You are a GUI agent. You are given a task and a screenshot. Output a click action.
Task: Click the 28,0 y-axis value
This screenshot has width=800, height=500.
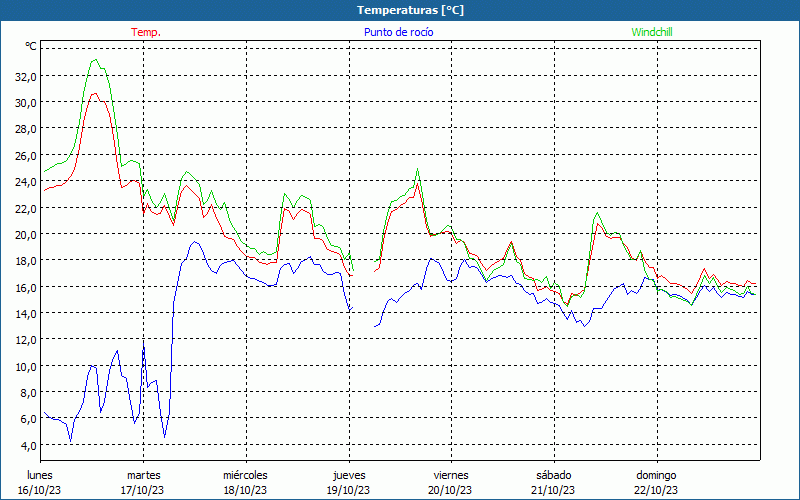click(26, 129)
